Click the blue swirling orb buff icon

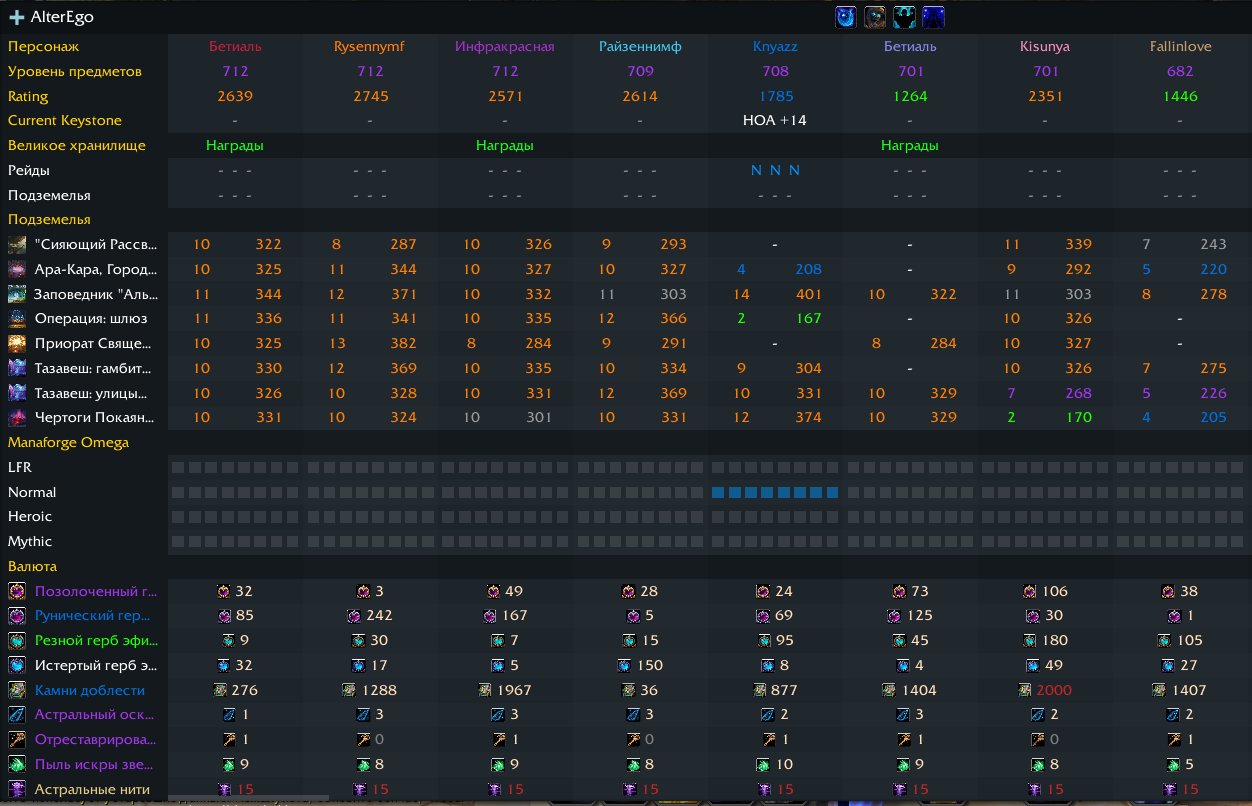click(x=846, y=17)
